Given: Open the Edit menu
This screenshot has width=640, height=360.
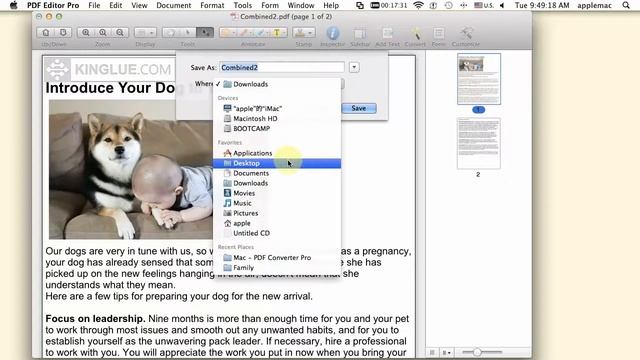Looking at the screenshot, I should pos(116,5).
